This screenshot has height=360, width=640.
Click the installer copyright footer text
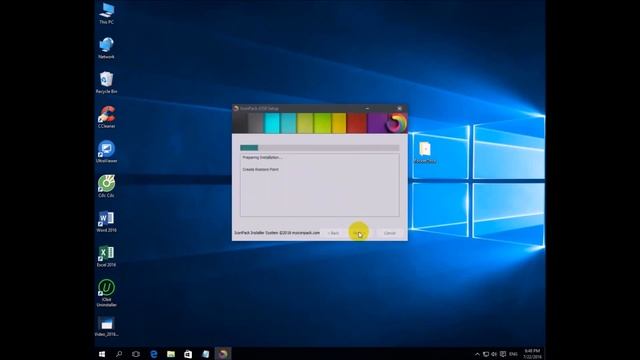point(277,233)
